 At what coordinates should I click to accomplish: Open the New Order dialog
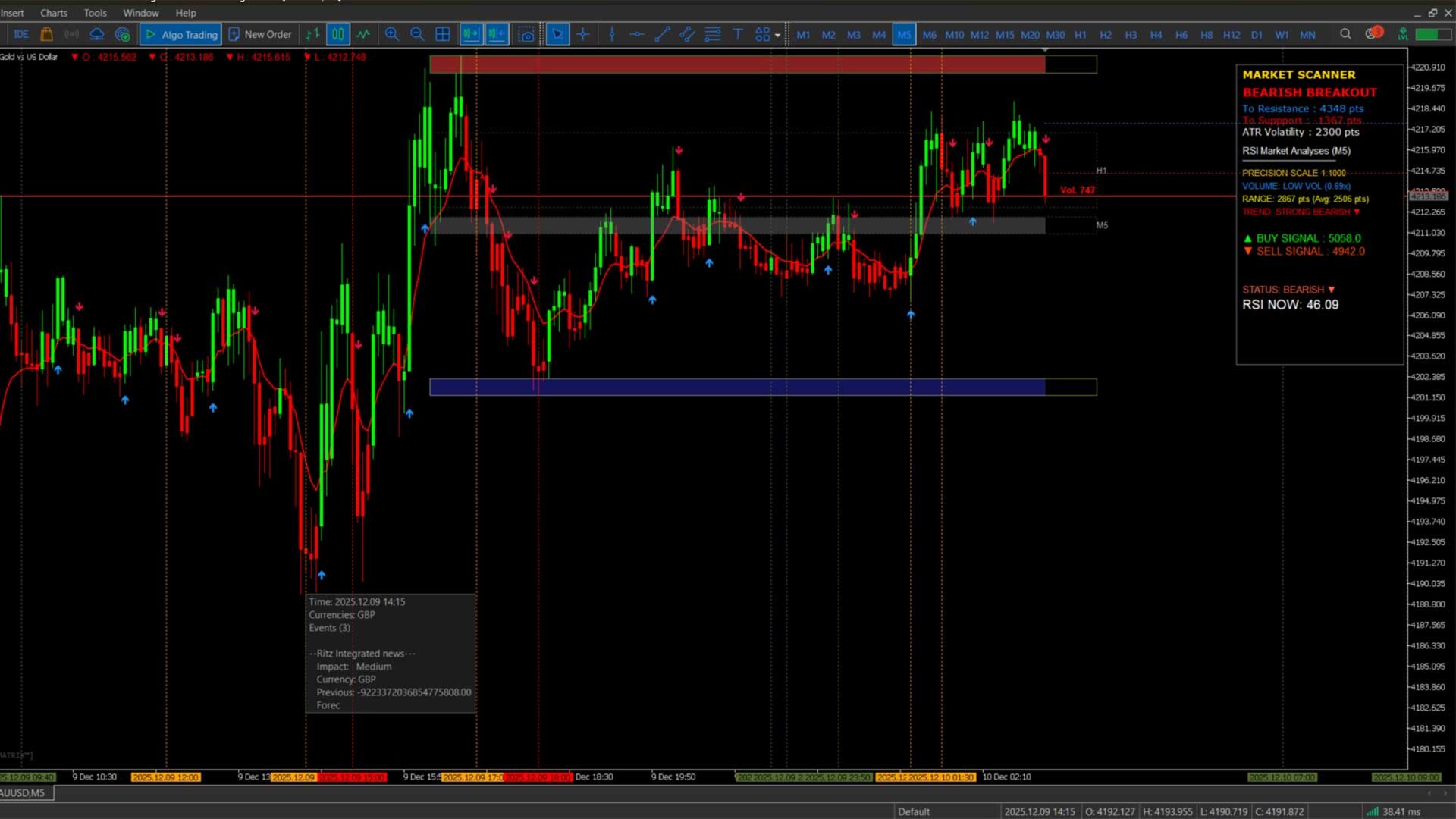(x=260, y=34)
